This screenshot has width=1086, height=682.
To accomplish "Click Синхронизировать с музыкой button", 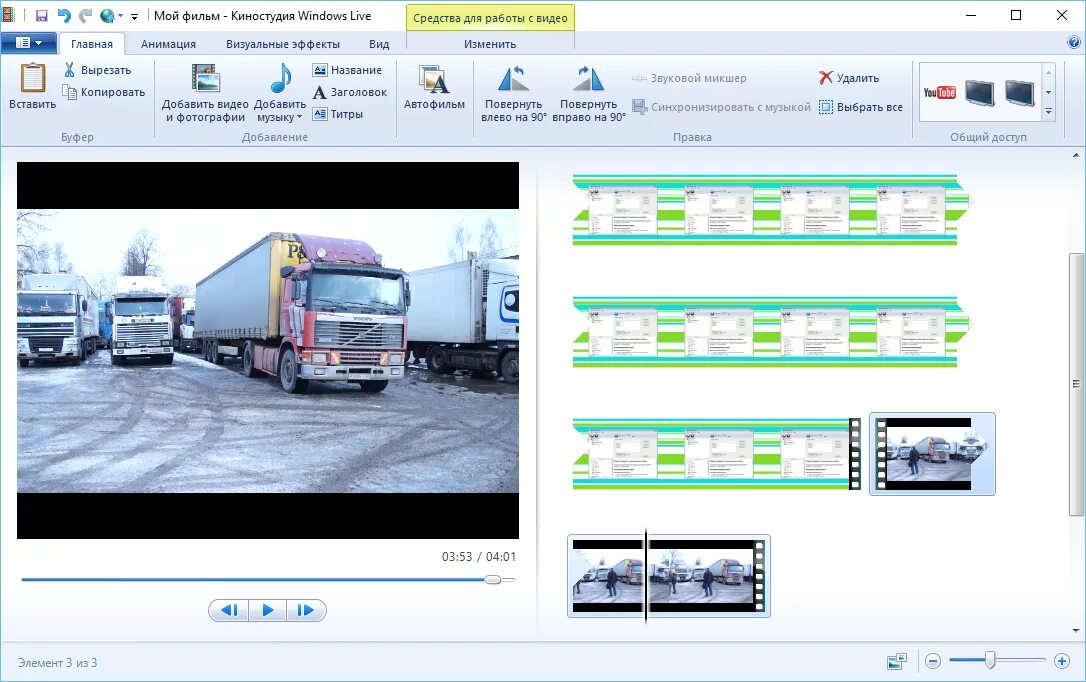I will click(x=721, y=107).
